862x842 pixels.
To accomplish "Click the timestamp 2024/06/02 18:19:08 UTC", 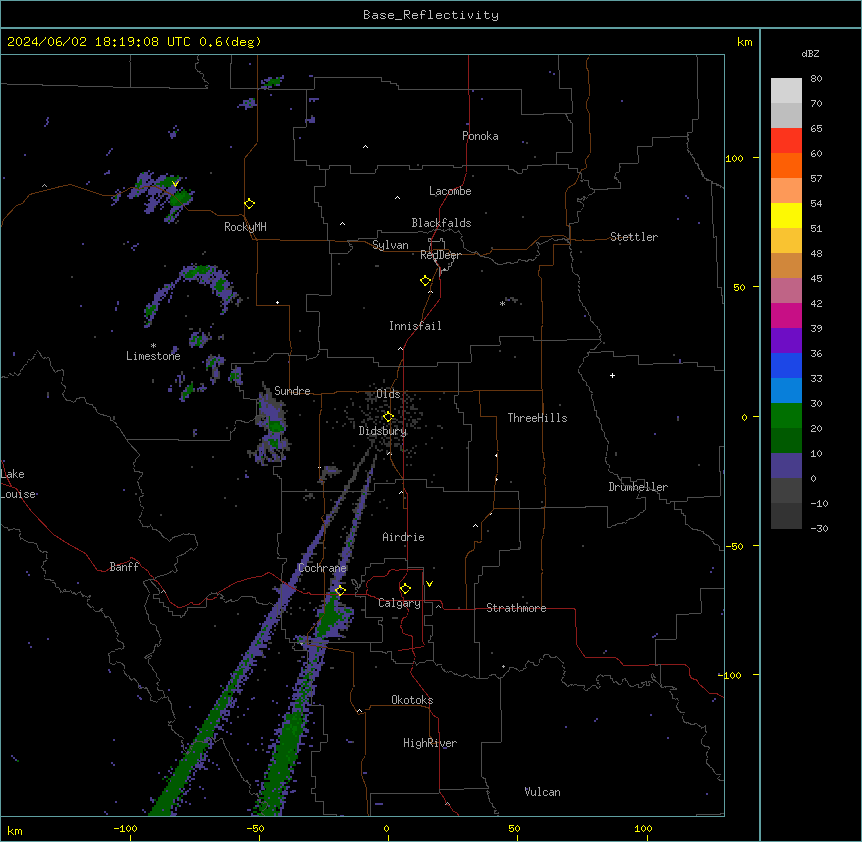I will coord(99,42).
